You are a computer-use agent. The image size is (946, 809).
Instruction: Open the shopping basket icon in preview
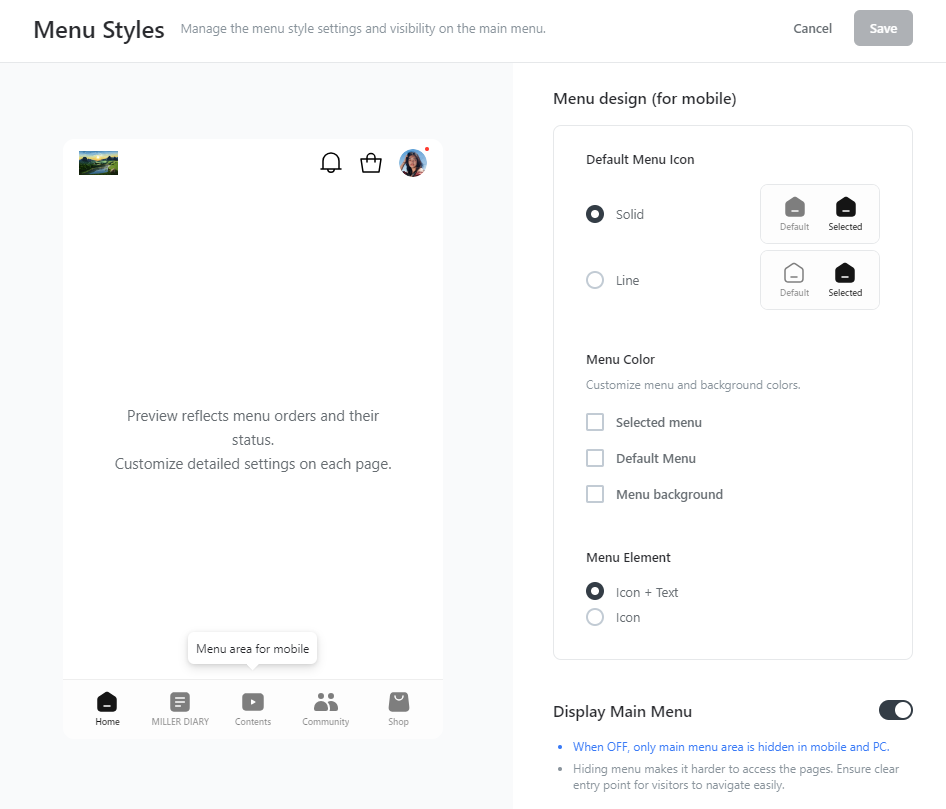click(371, 163)
